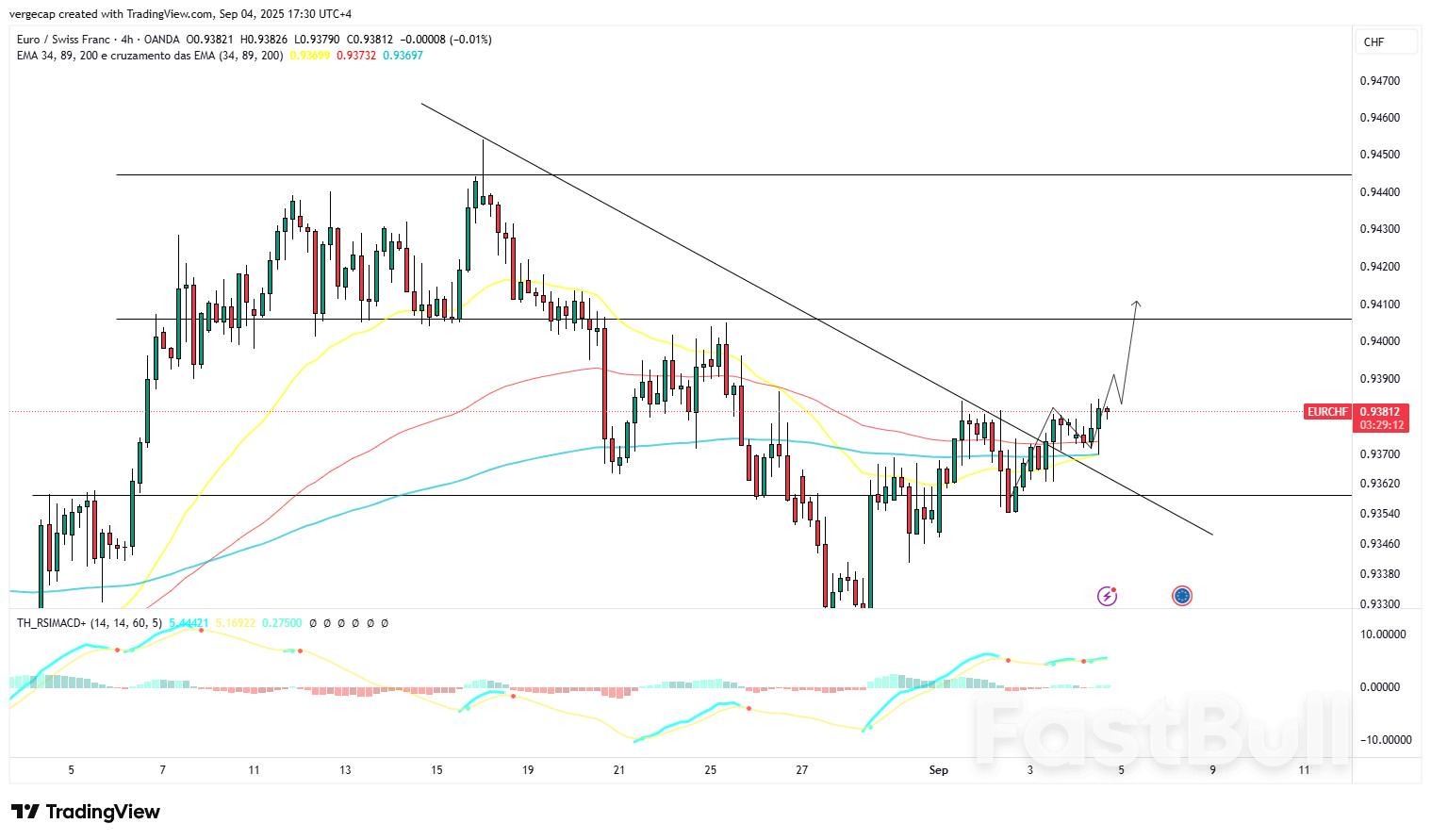Select the Sep label on the time axis
Screen dimensions: 1431x840
click(x=939, y=770)
